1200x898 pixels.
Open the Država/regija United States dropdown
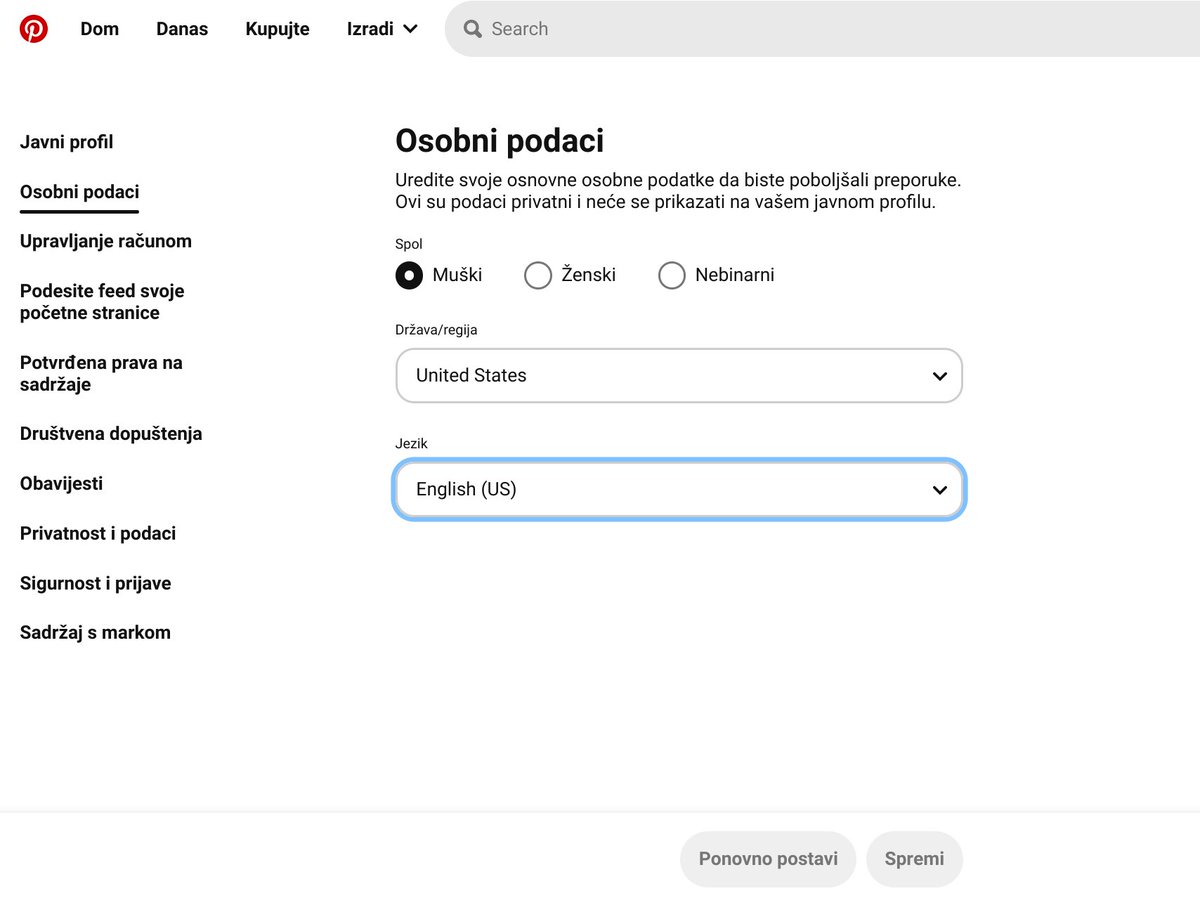pyautogui.click(x=679, y=376)
